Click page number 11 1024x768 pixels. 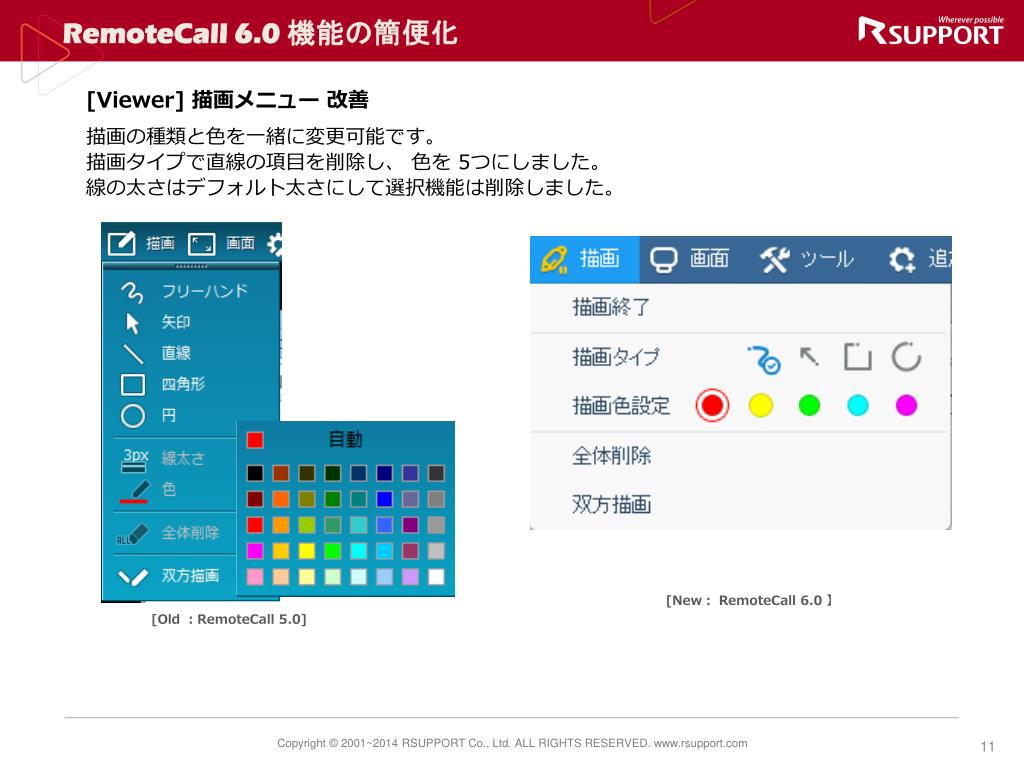pos(987,746)
